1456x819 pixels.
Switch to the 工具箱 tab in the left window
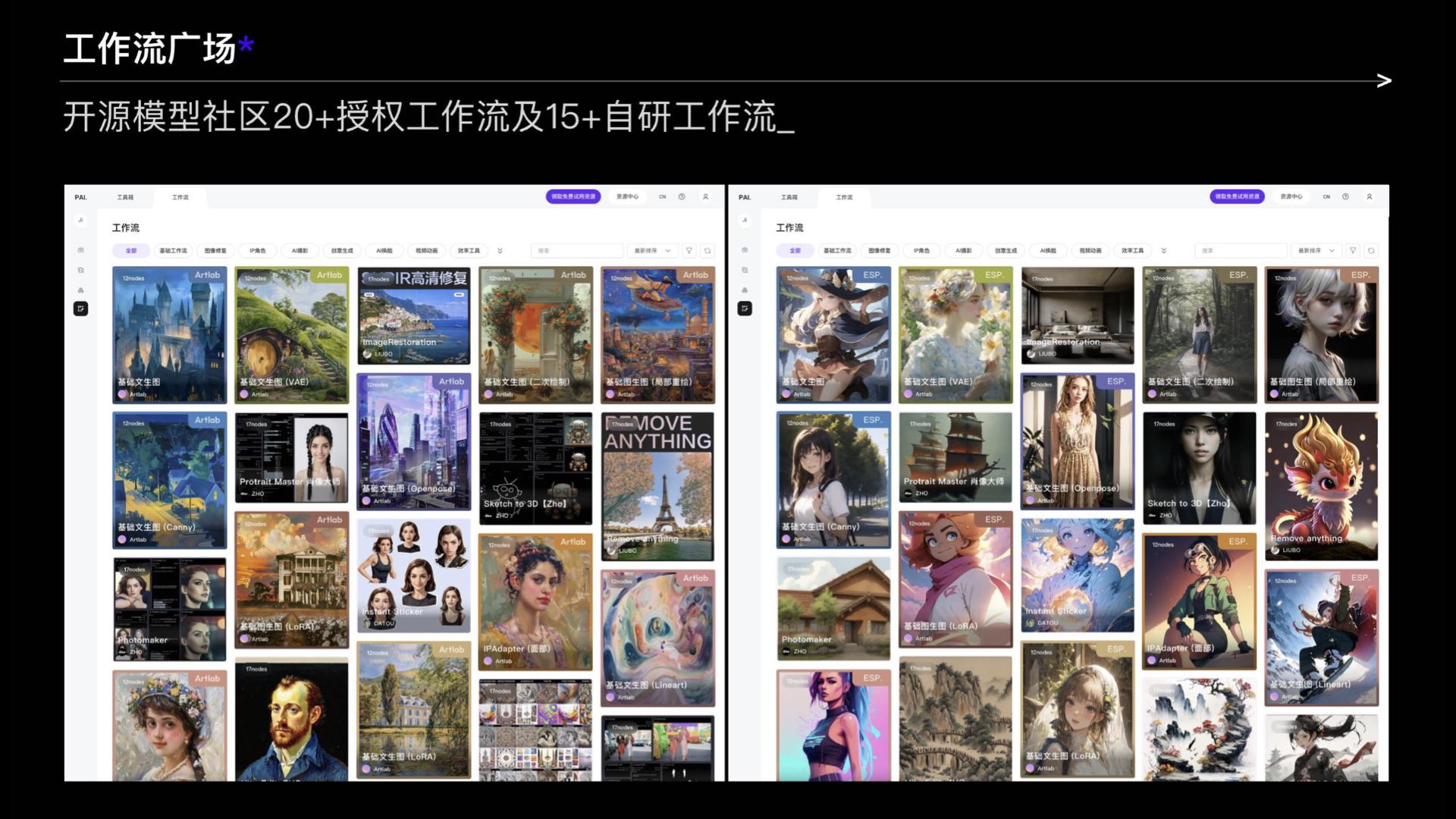[125, 197]
